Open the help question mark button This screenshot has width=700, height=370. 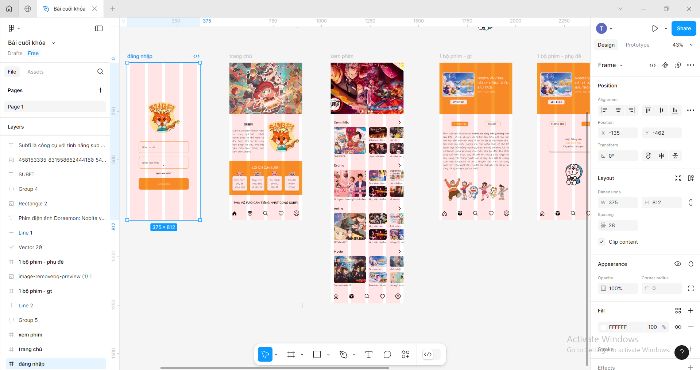click(x=681, y=353)
